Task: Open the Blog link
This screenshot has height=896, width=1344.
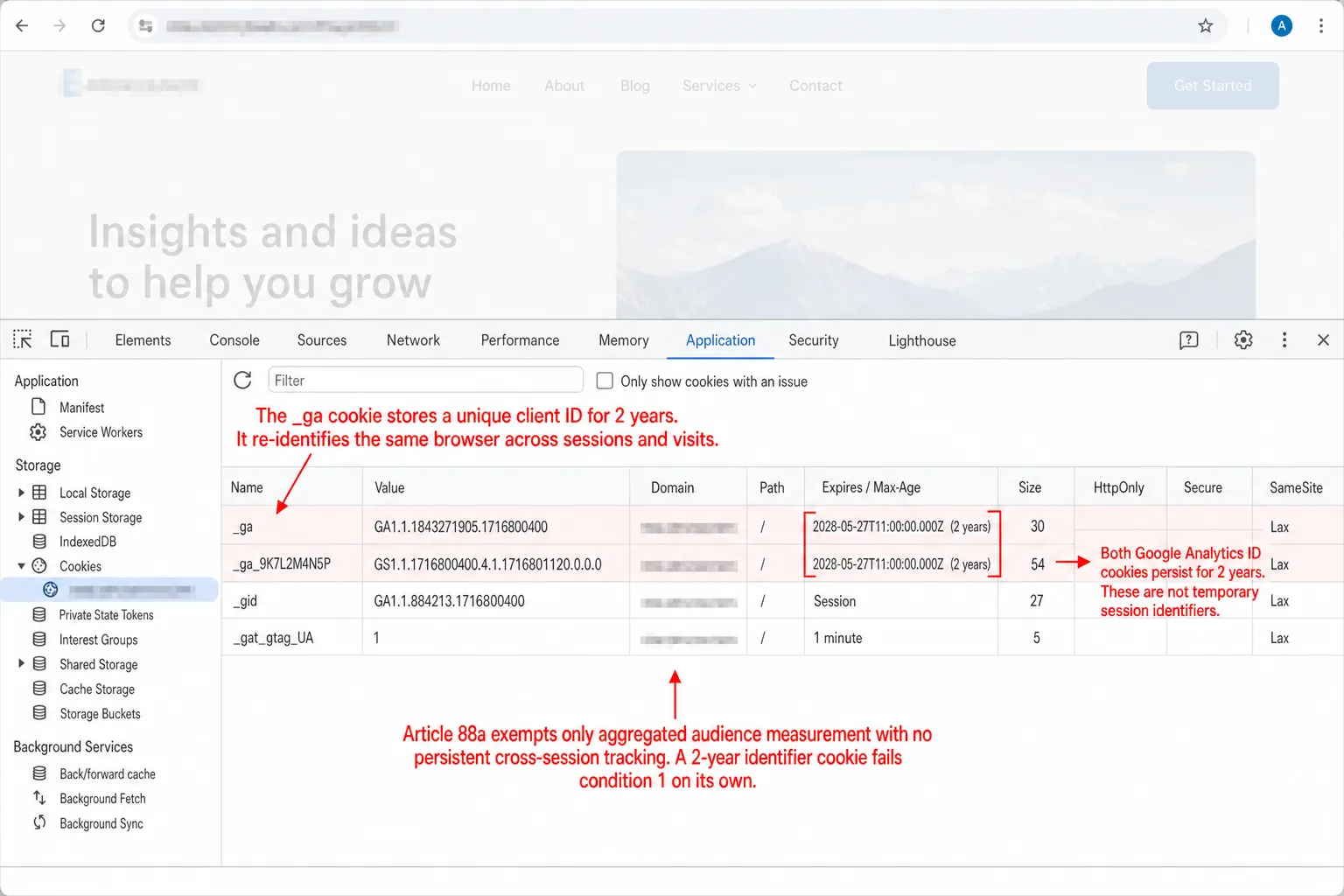Action: click(635, 86)
